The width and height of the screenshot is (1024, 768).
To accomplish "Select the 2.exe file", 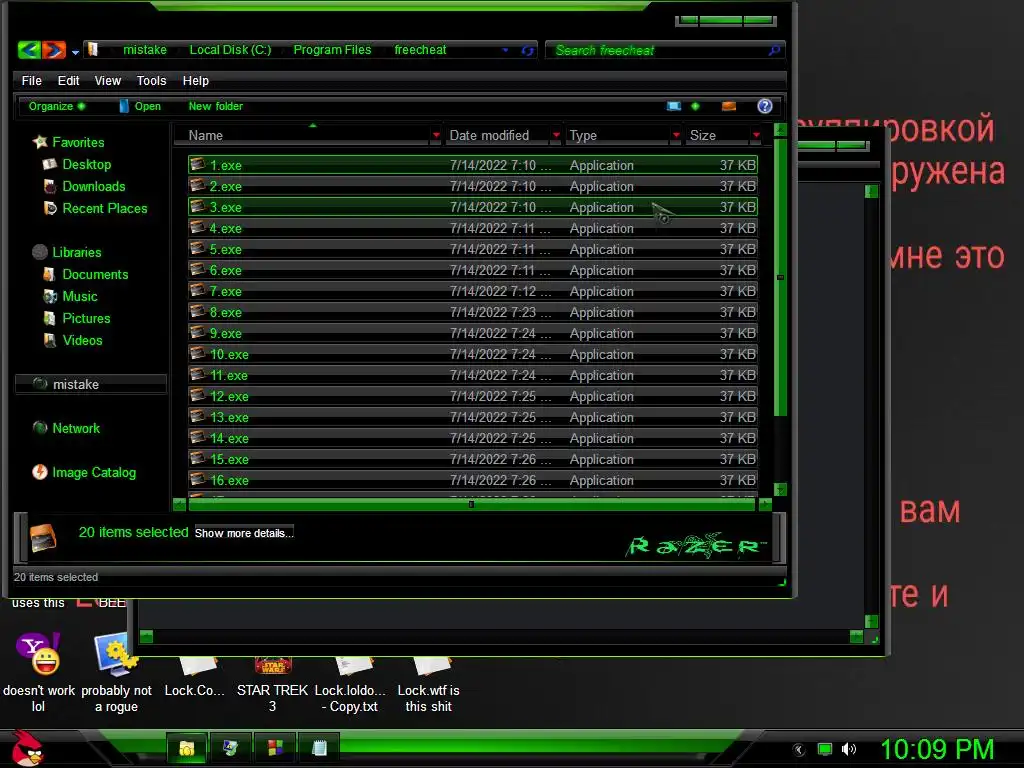I will pyautogui.click(x=473, y=186).
